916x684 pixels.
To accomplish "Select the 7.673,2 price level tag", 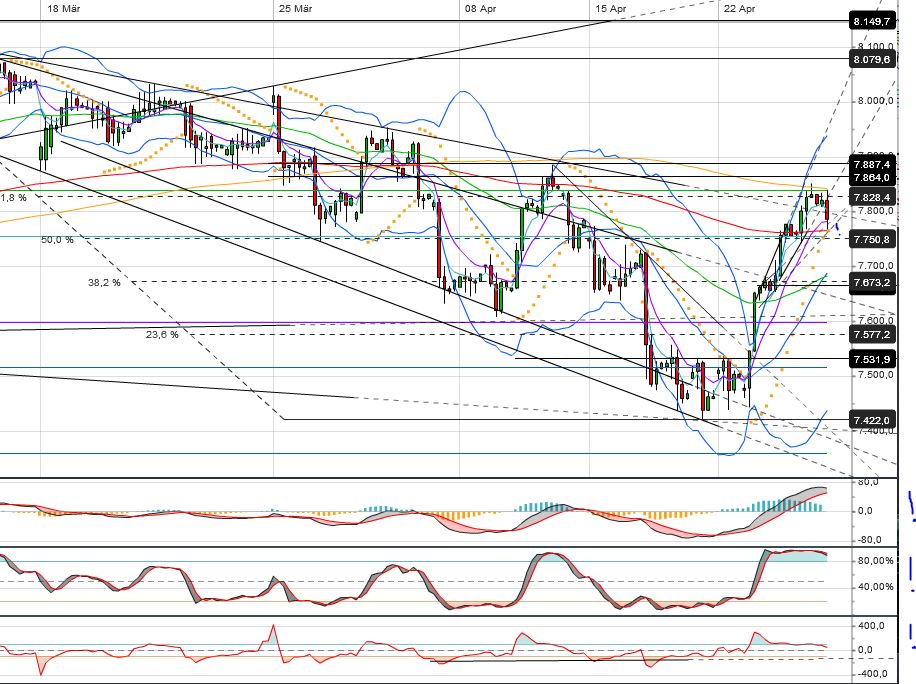I will click(x=872, y=283).
